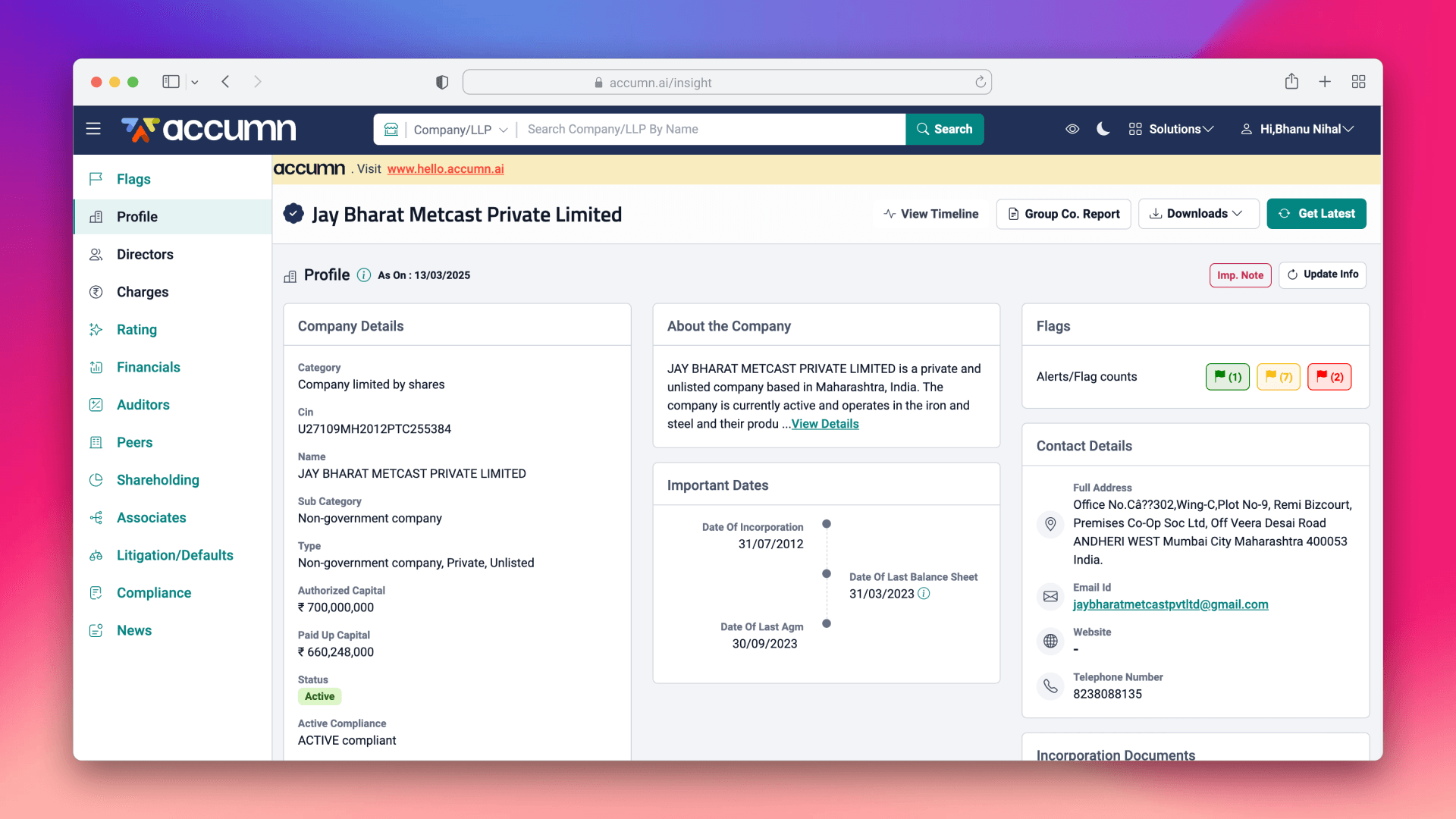
Task: Click the CIN value U27109MH2012PTC255384
Action: click(x=375, y=429)
